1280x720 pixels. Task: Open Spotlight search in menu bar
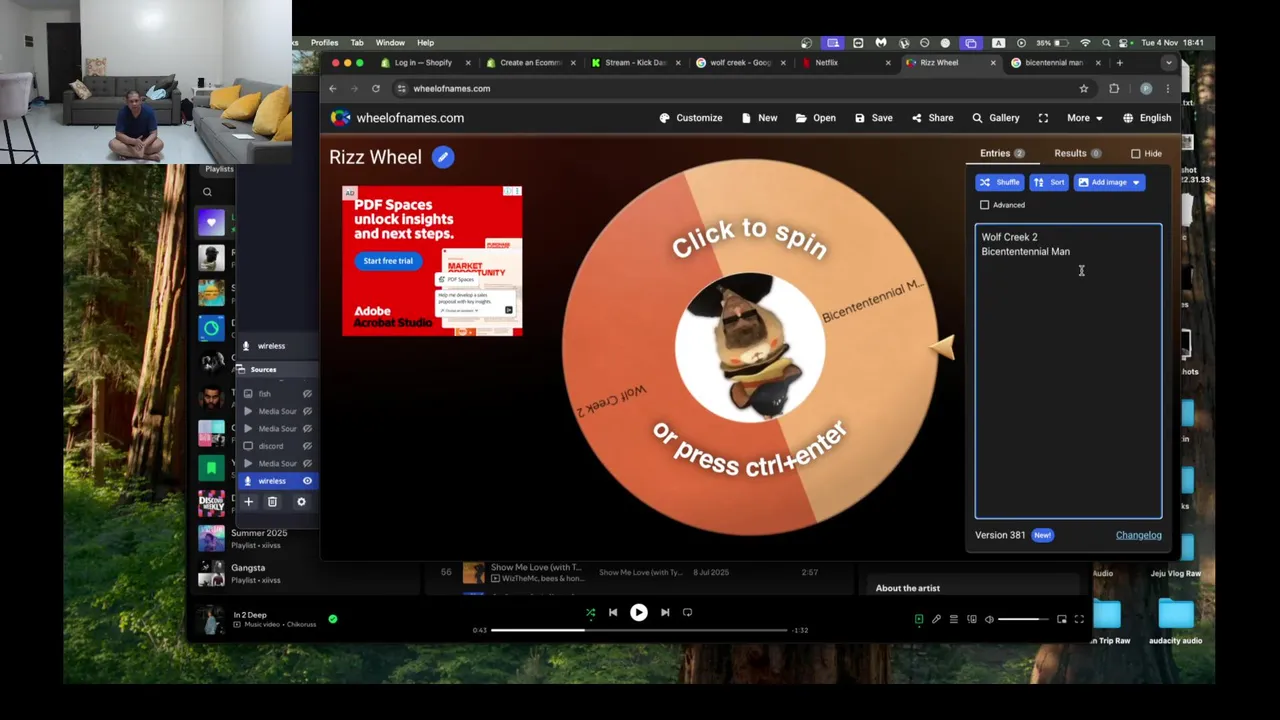tap(1106, 43)
